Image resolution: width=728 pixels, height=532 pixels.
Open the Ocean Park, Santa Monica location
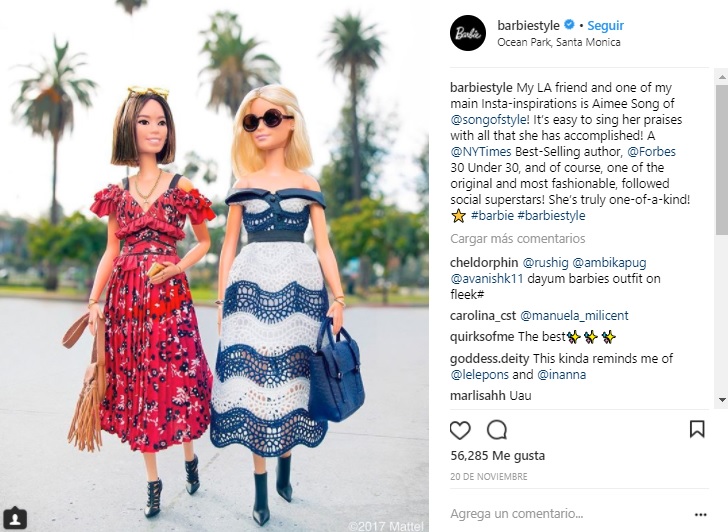click(x=559, y=42)
